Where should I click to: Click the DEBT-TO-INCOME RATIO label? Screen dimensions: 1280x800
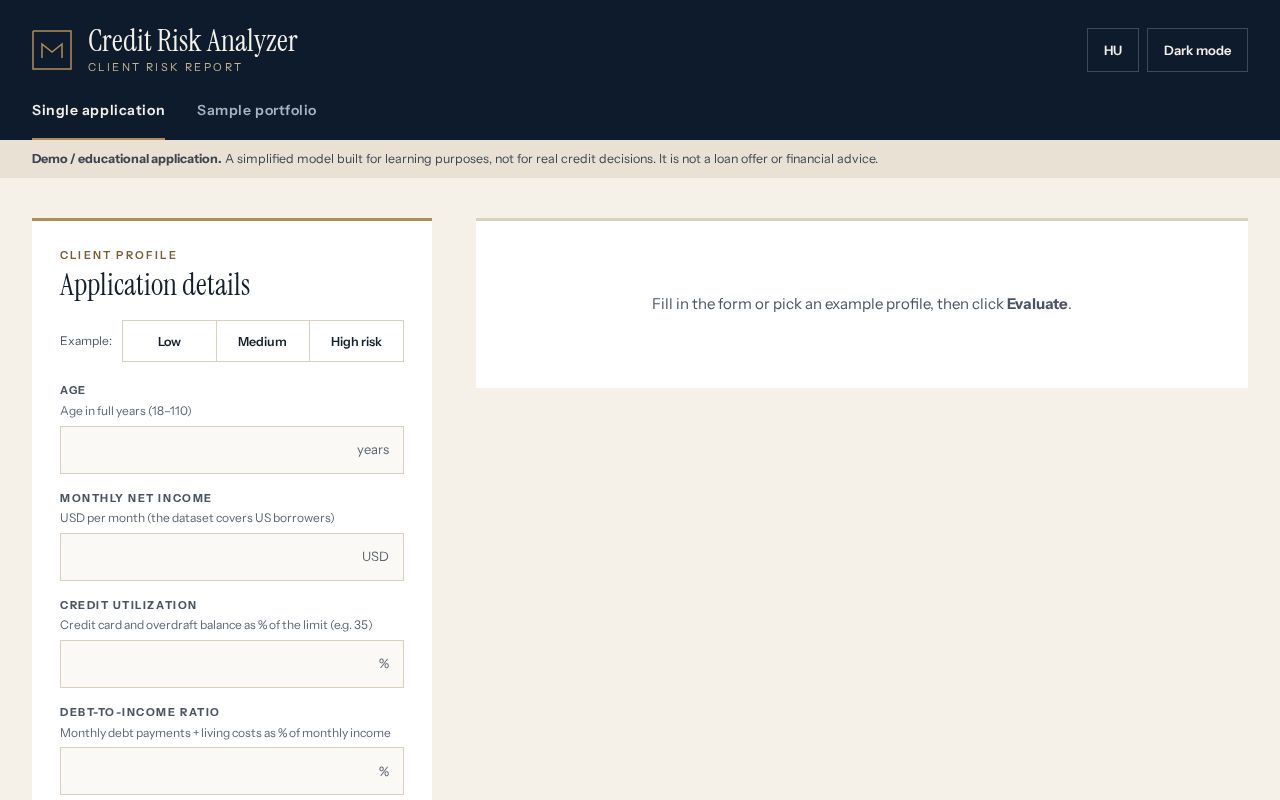point(140,712)
